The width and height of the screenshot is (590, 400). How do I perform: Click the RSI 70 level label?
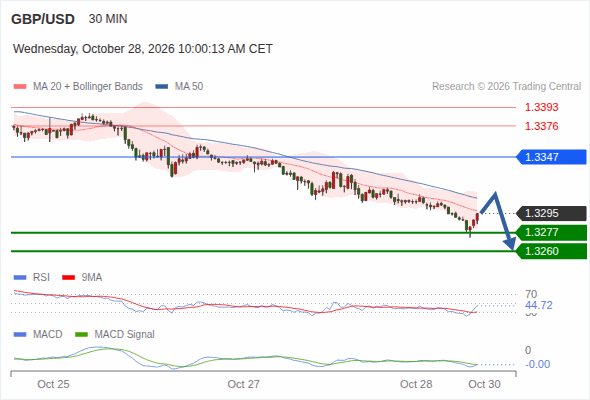pyautogui.click(x=531, y=294)
